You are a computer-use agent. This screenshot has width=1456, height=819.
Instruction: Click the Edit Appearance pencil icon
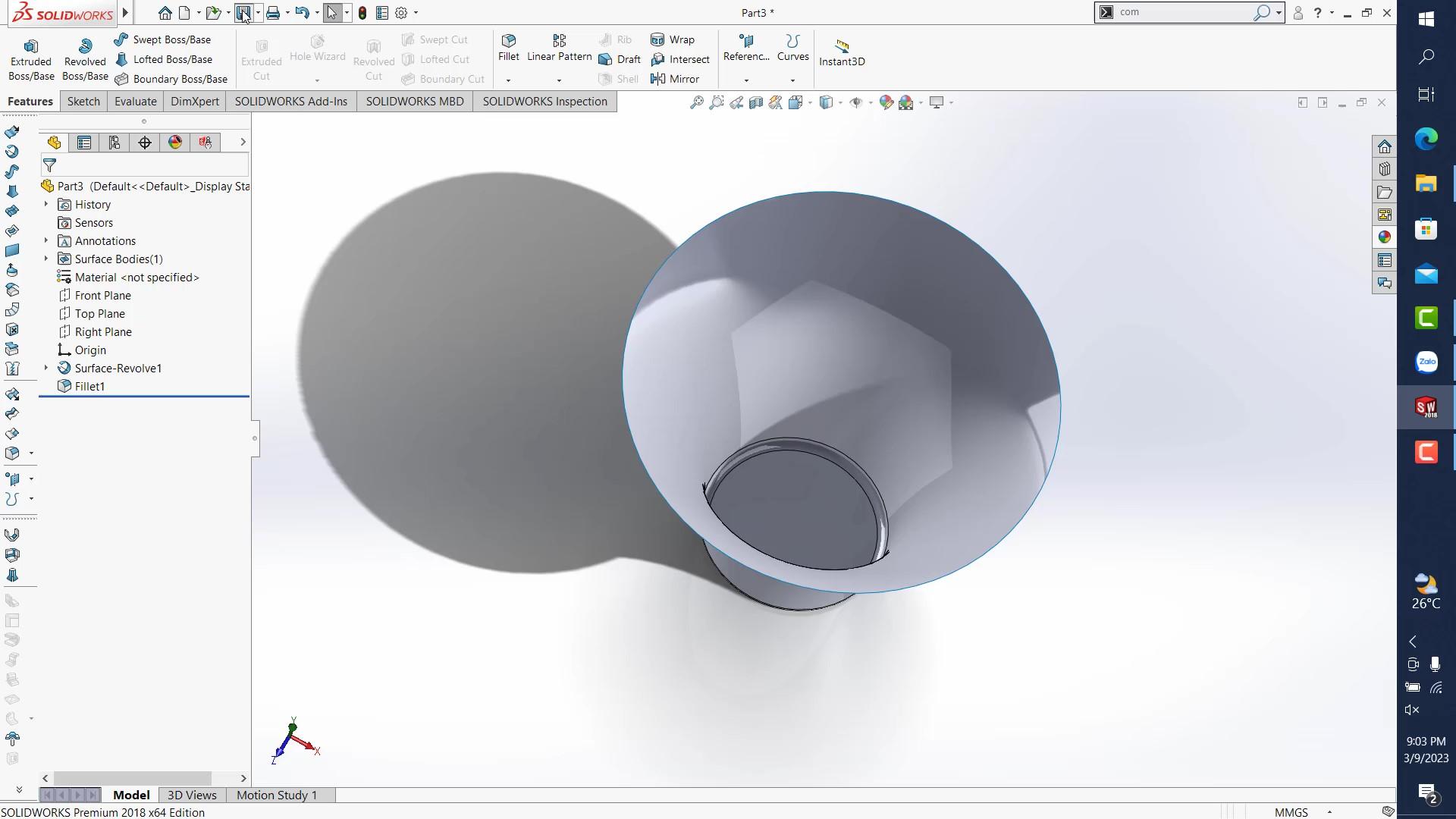[886, 102]
